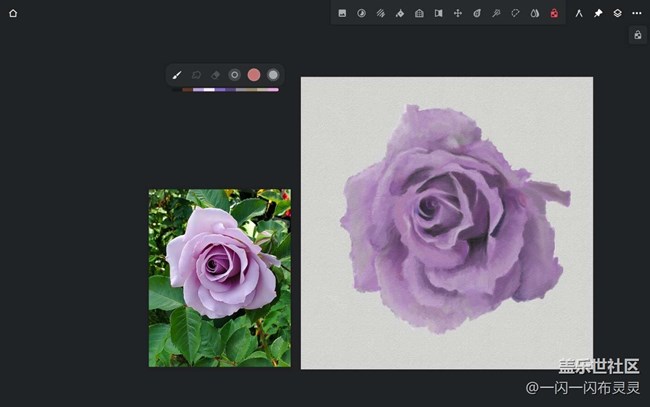Toggle the pin icon in top bar
Image resolution: width=650 pixels, height=407 pixels.
pyautogui.click(x=598, y=13)
